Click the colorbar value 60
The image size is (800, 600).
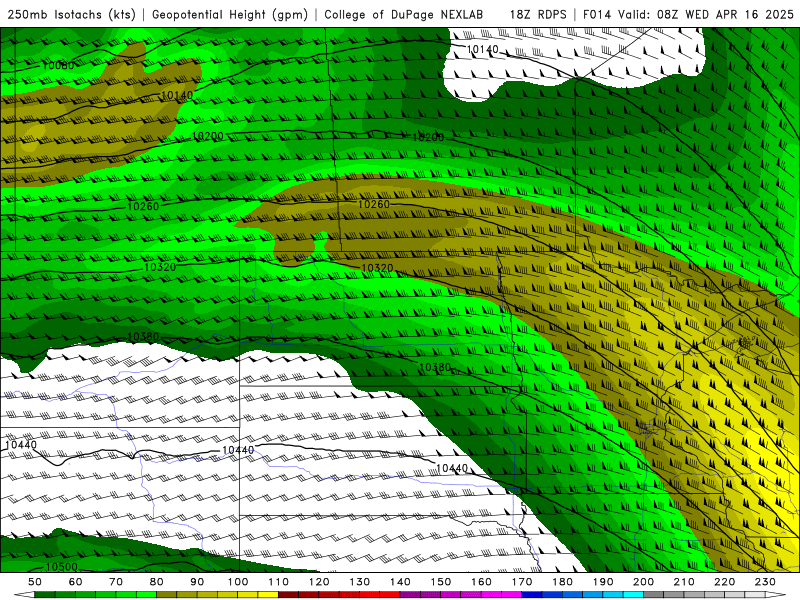coord(76,582)
